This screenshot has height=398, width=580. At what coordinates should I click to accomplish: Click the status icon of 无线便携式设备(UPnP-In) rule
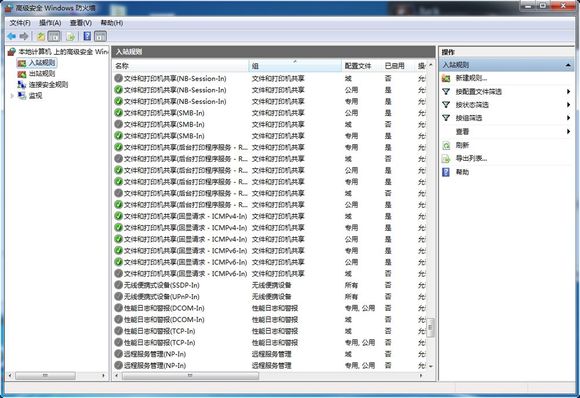(118, 297)
